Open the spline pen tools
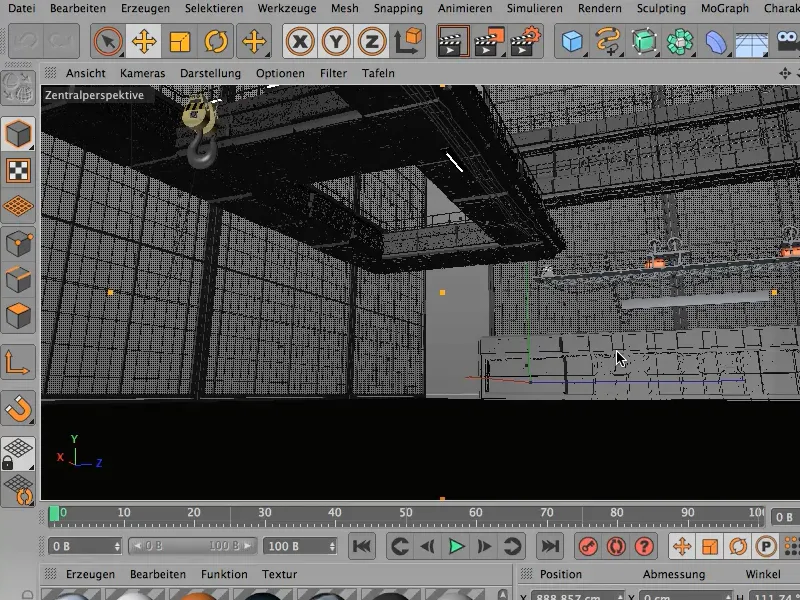Image resolution: width=800 pixels, height=600 pixels. [x=608, y=41]
